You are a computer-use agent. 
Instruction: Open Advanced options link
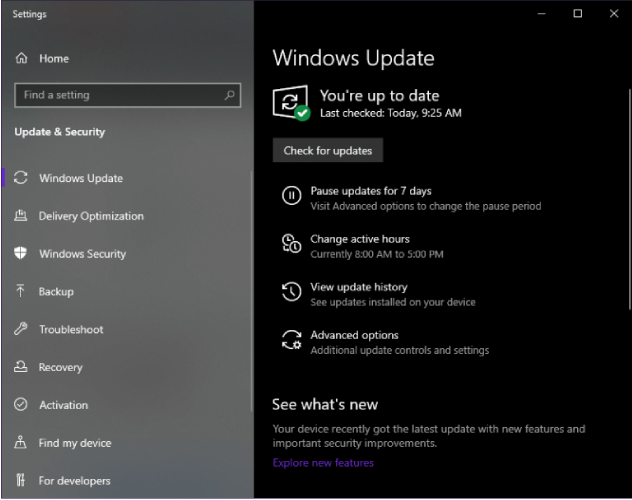click(x=354, y=335)
